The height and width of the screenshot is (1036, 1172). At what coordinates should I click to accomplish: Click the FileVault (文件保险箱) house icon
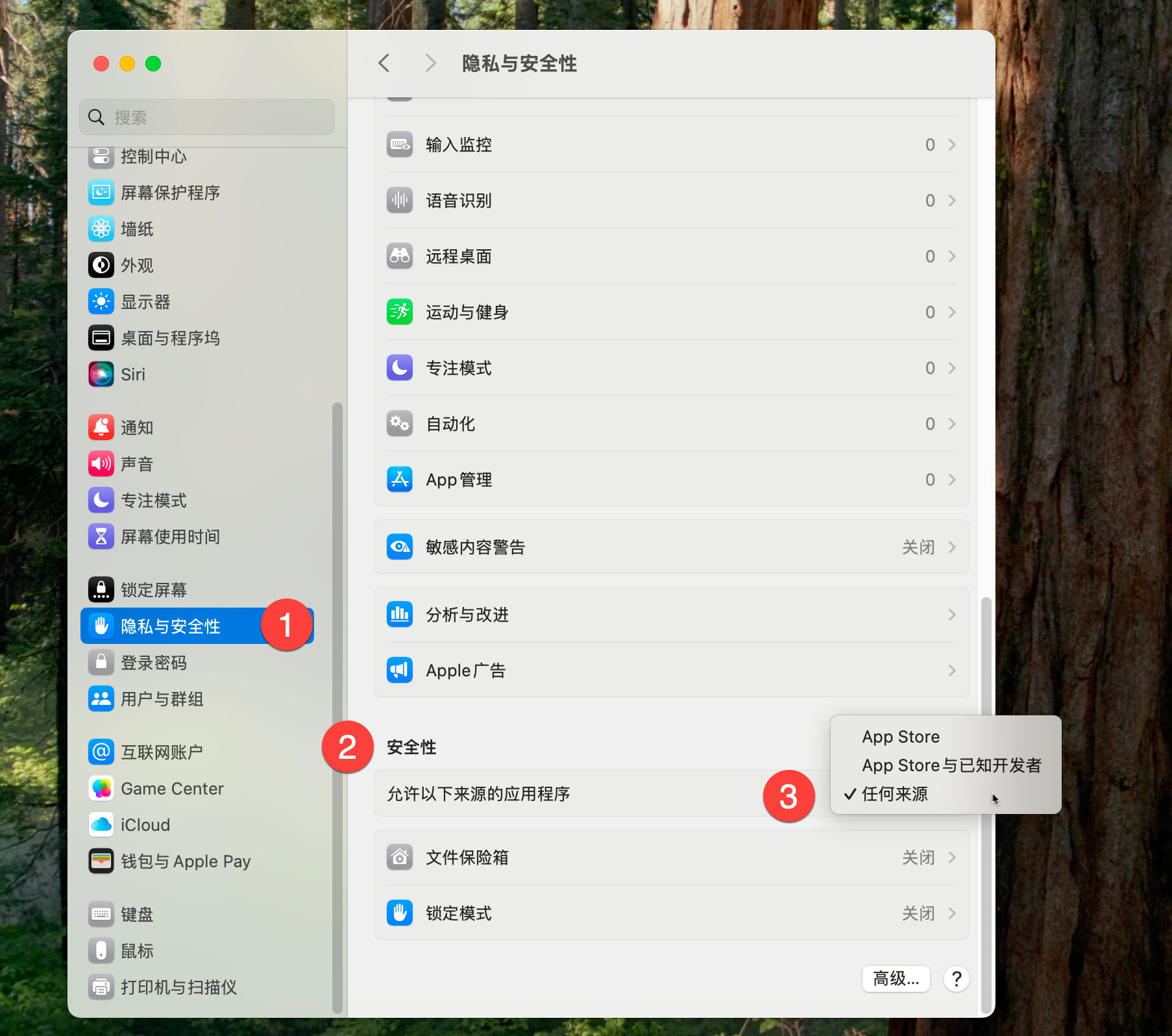(x=400, y=857)
